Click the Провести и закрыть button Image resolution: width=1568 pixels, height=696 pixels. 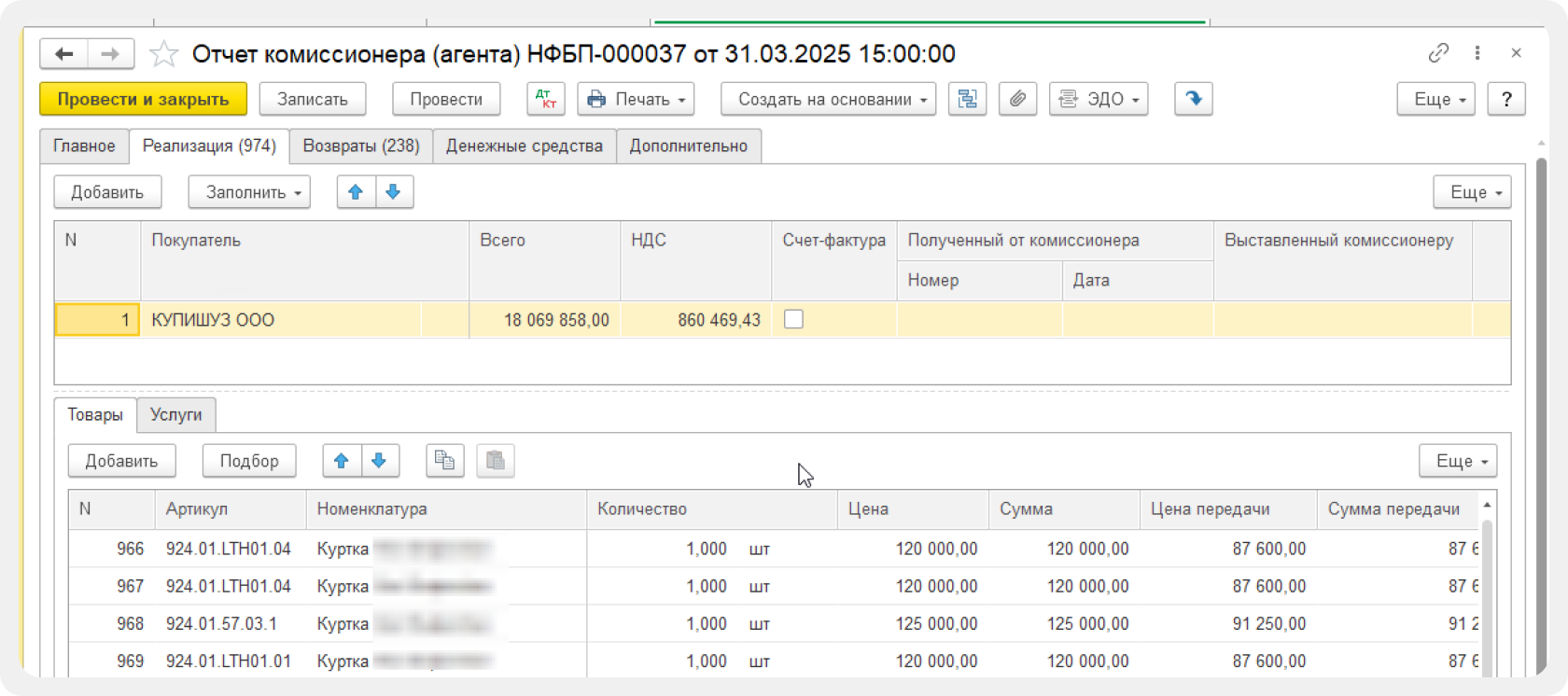coord(144,99)
